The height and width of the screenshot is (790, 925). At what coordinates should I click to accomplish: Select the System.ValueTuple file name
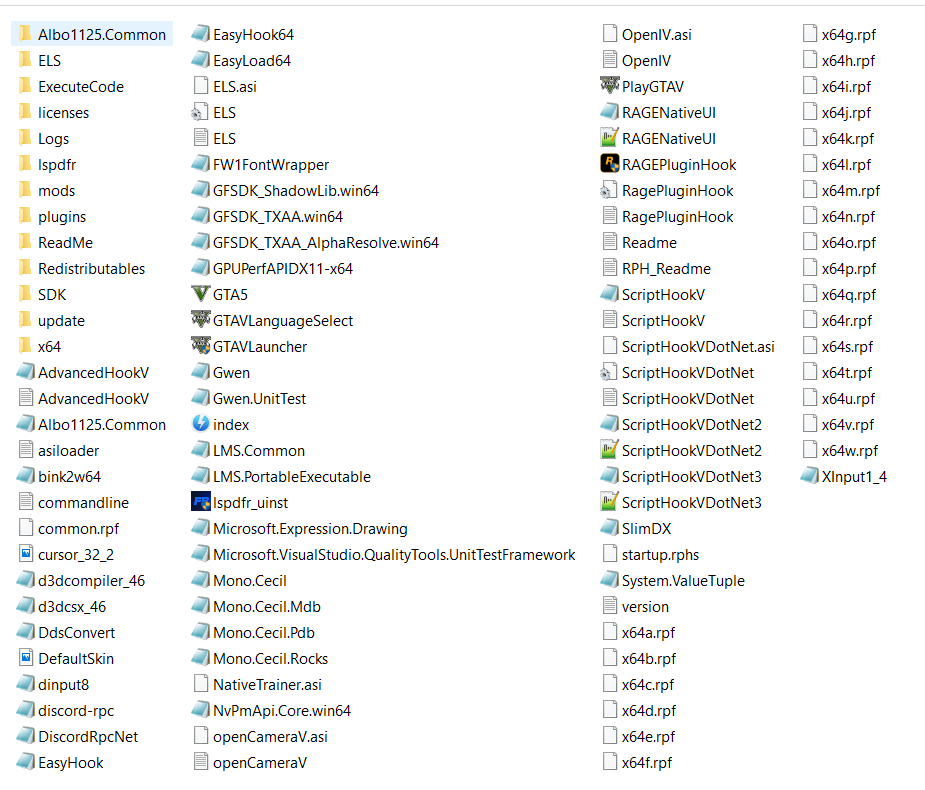683,581
